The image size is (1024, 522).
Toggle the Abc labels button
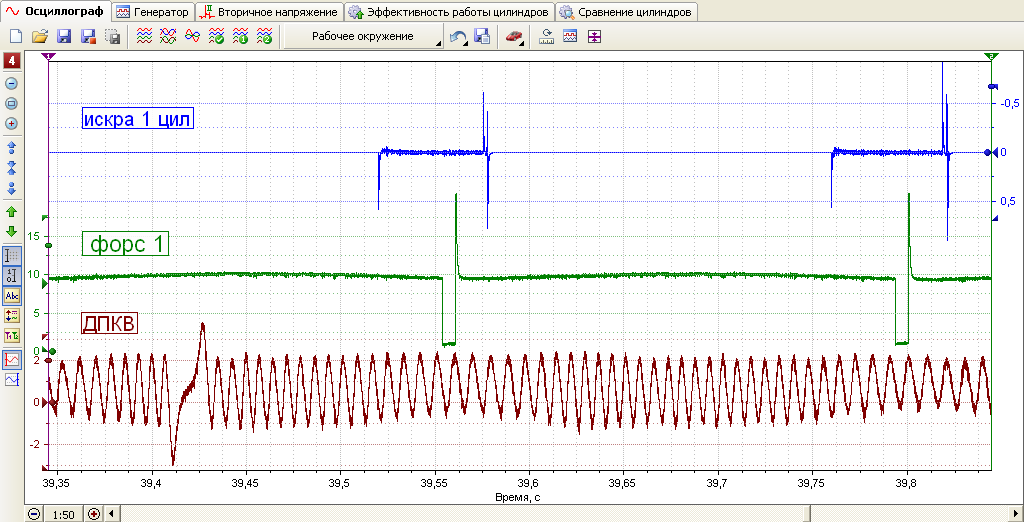tap(12, 296)
